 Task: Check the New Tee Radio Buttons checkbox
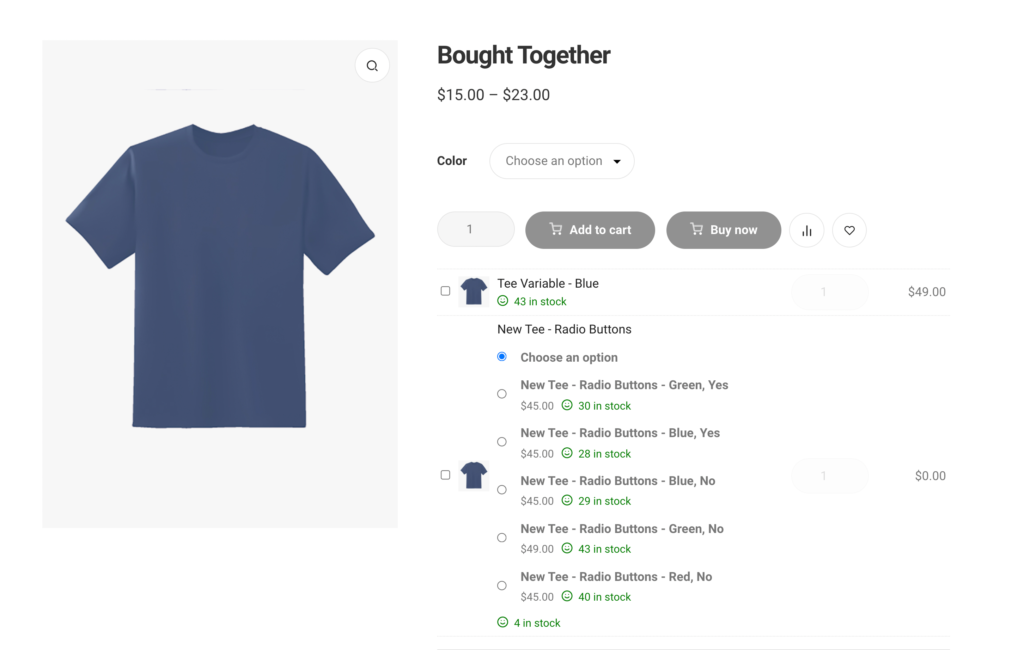(446, 475)
